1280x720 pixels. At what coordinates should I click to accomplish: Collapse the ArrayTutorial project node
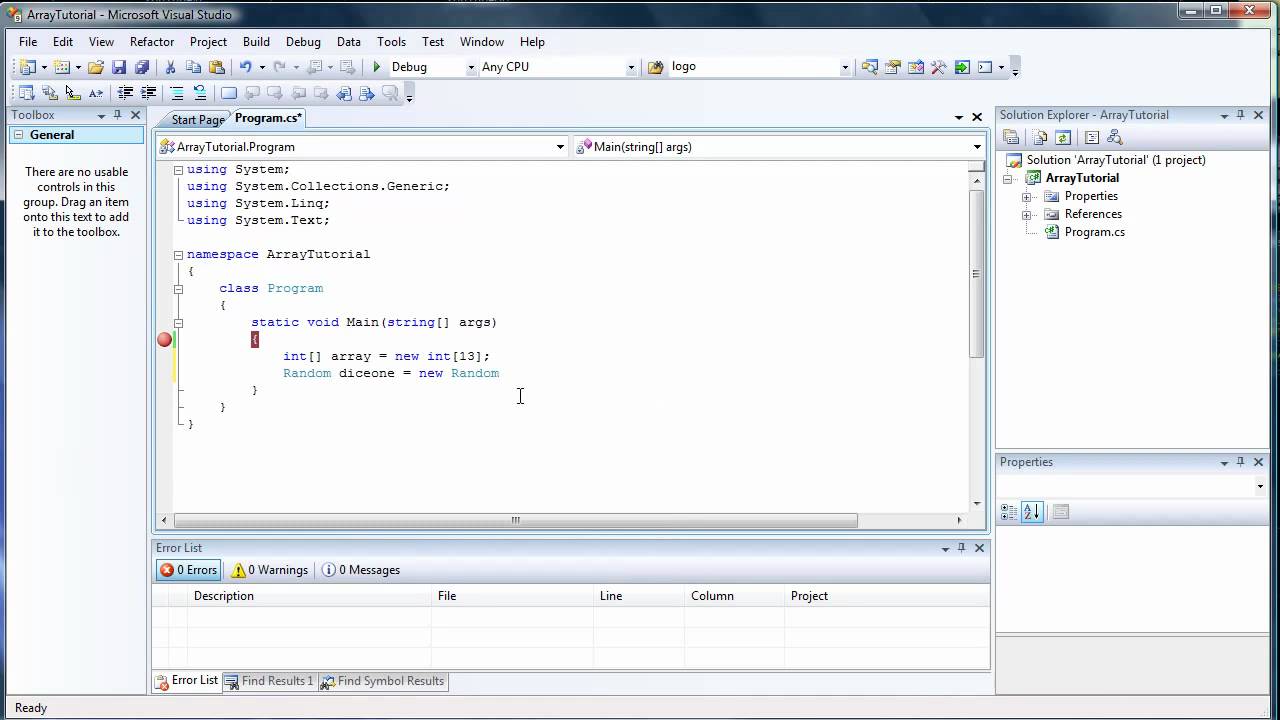point(1009,178)
